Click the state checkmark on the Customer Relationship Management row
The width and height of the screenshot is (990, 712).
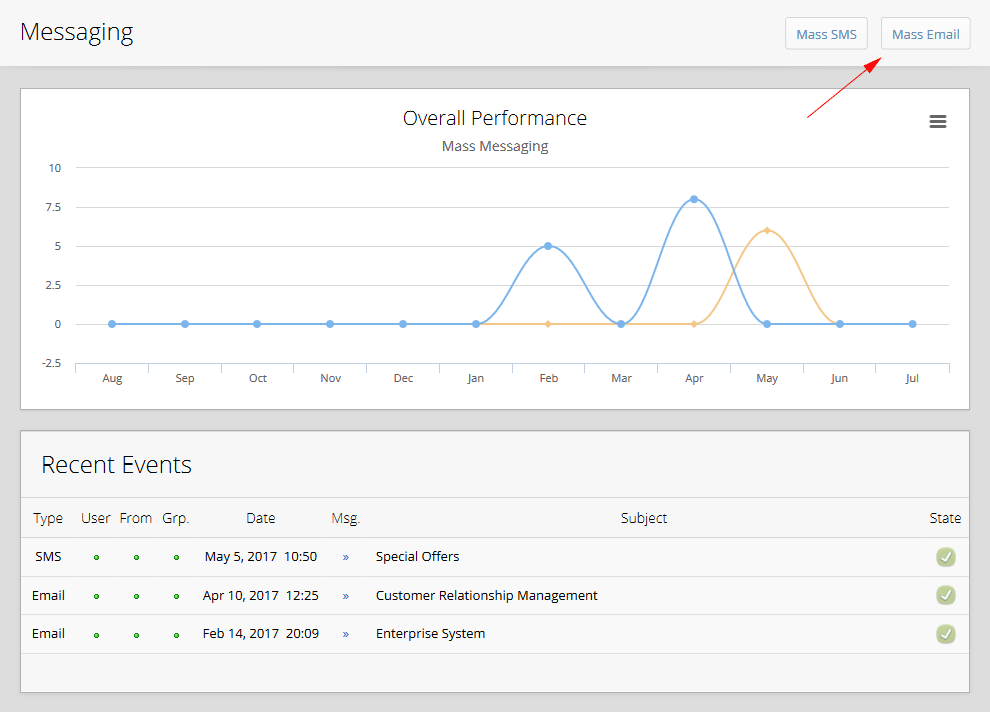coord(945,595)
